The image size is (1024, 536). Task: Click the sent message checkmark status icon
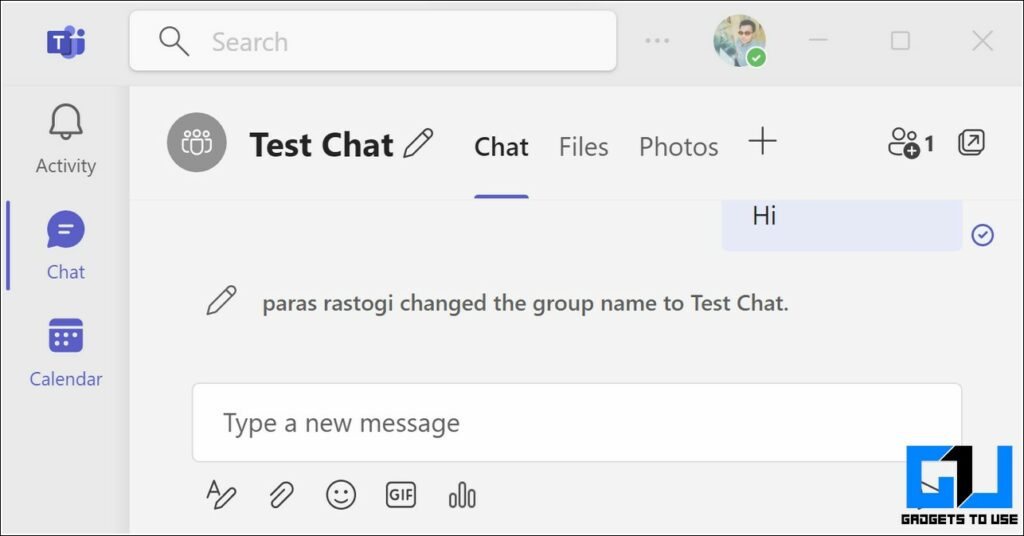[x=982, y=234]
